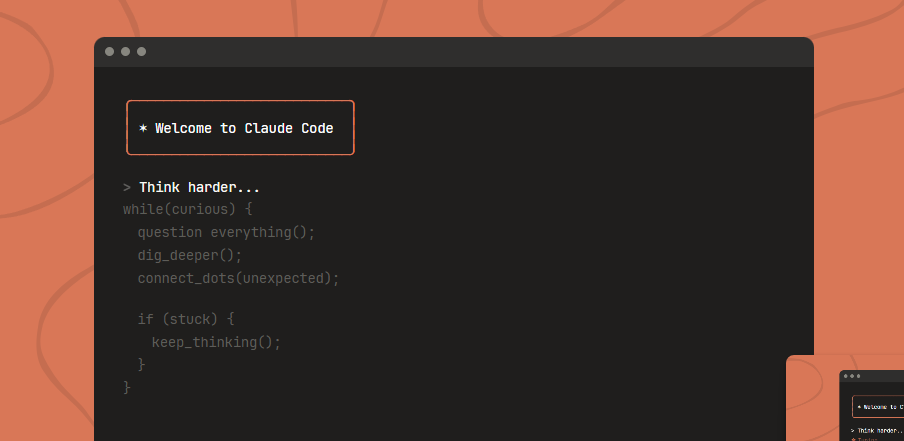Viewport: 904px width, 441px height.
Task: Click the Welcome box inside the thumbnail
Action: [x=879, y=407]
